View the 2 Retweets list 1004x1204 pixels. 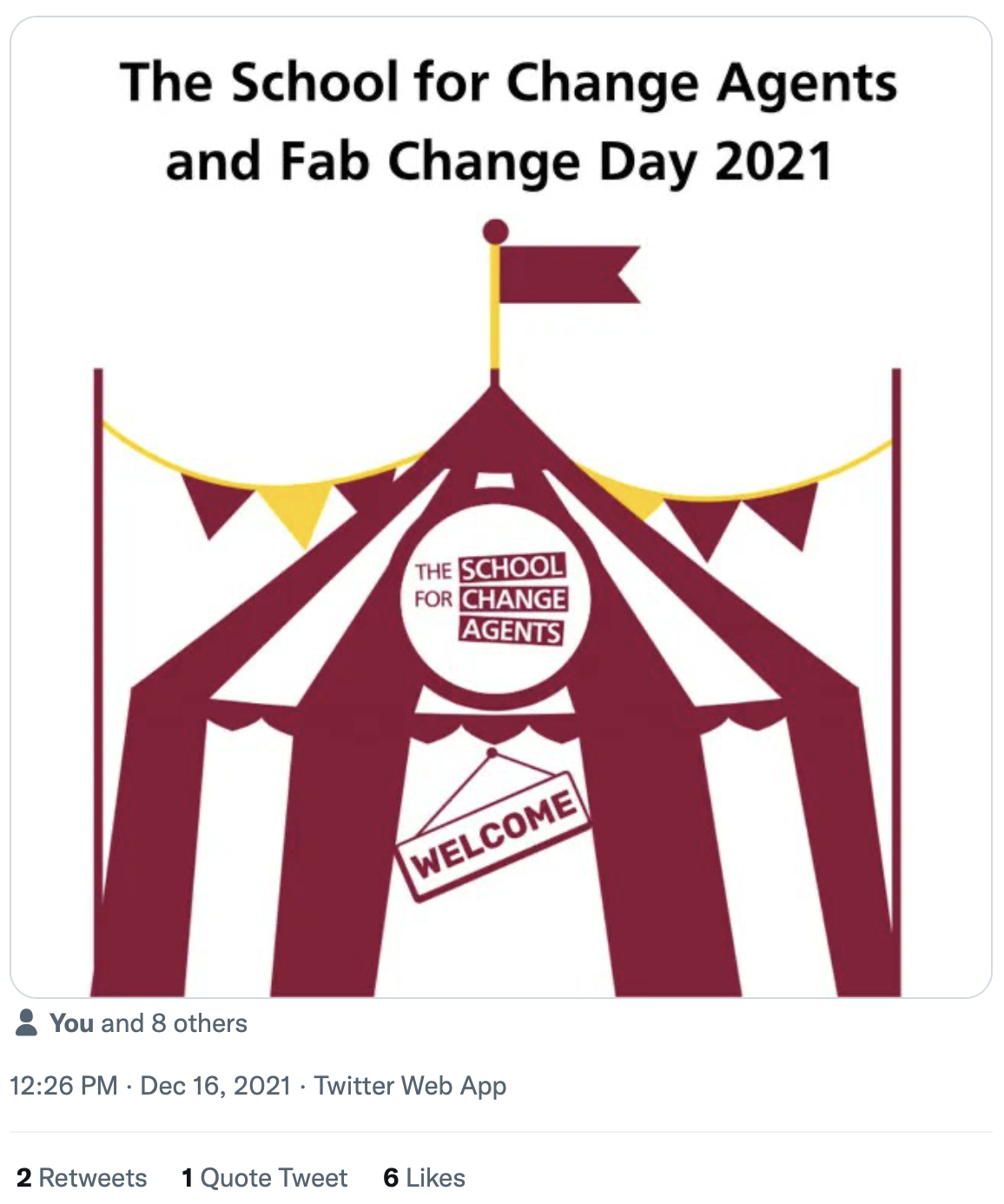point(82,1178)
